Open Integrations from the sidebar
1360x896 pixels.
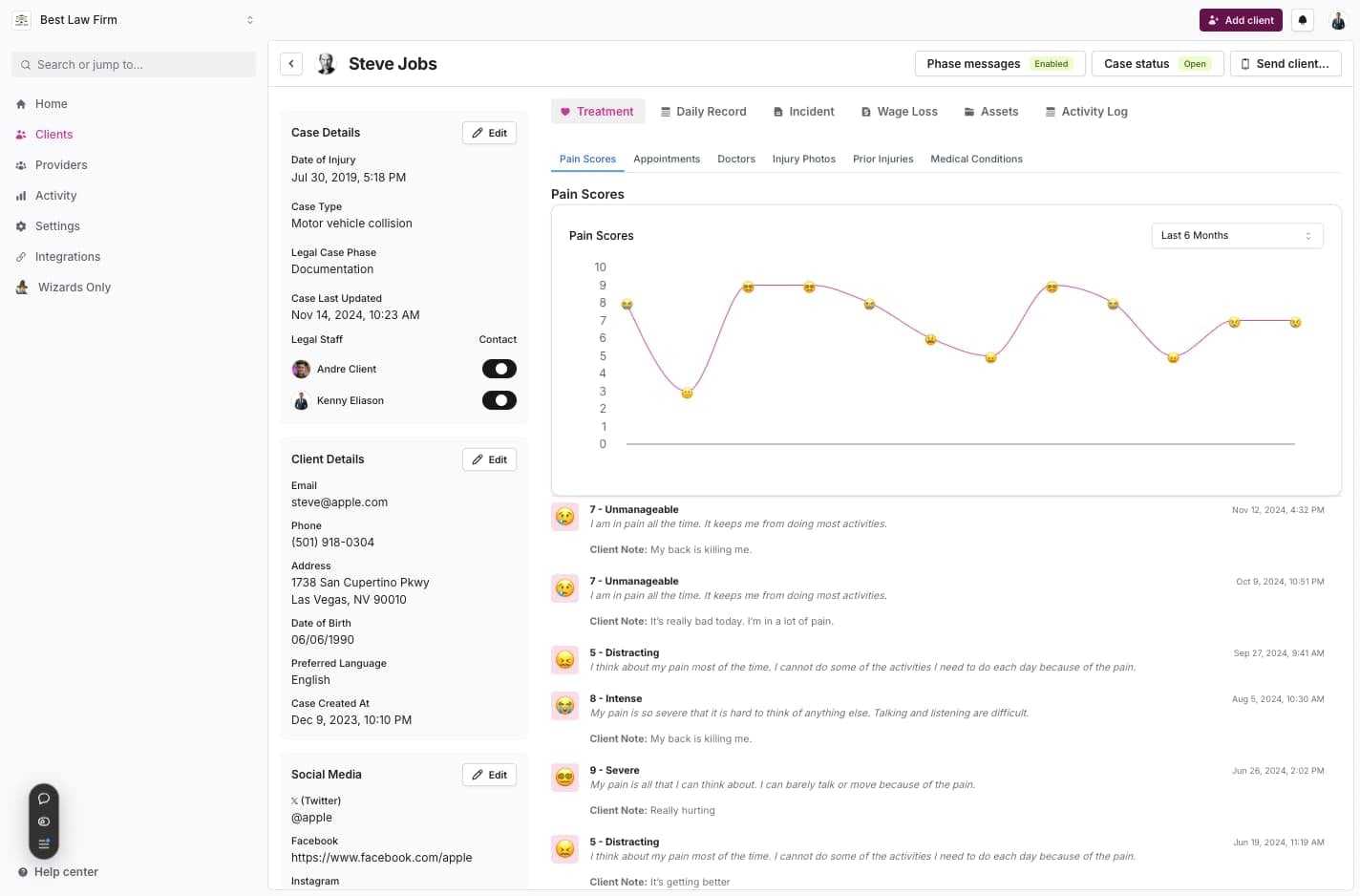[x=68, y=256]
